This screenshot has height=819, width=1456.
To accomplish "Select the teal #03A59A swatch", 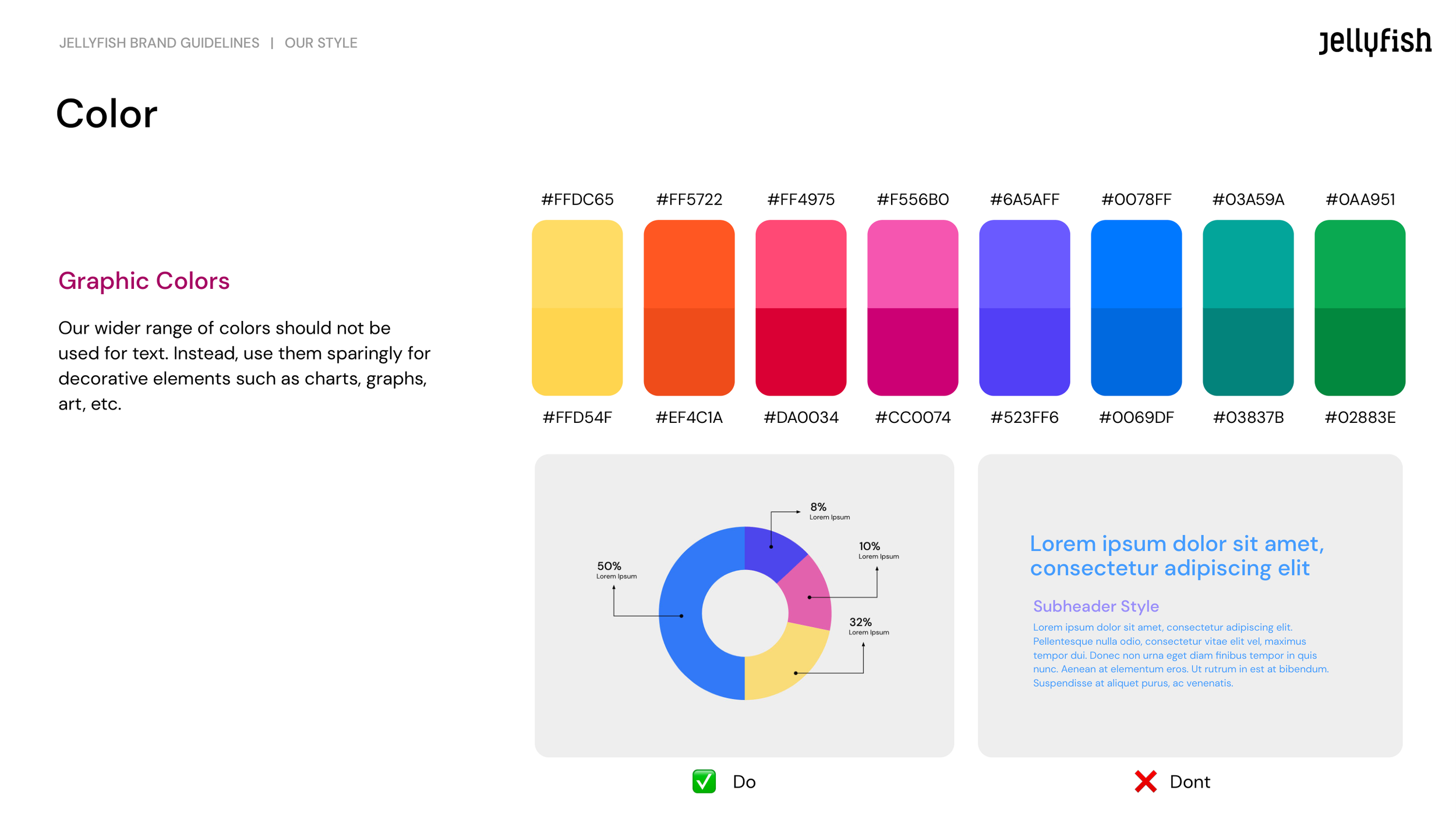I will (1248, 264).
